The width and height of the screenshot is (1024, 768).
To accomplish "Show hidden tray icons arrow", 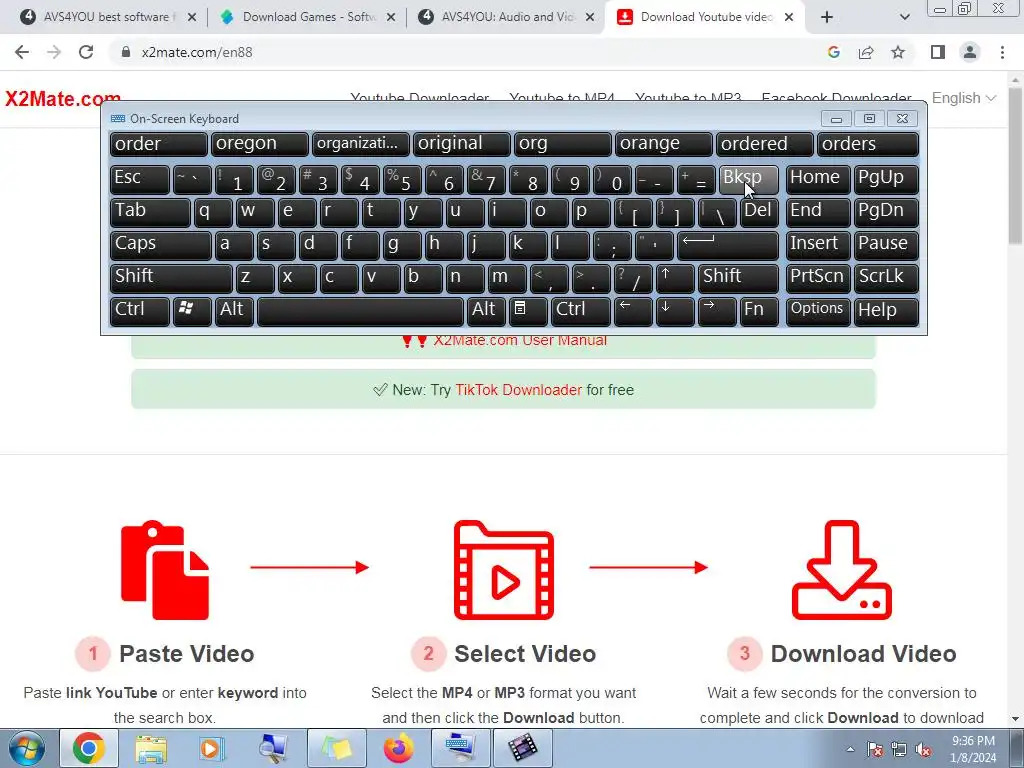I will (x=850, y=749).
